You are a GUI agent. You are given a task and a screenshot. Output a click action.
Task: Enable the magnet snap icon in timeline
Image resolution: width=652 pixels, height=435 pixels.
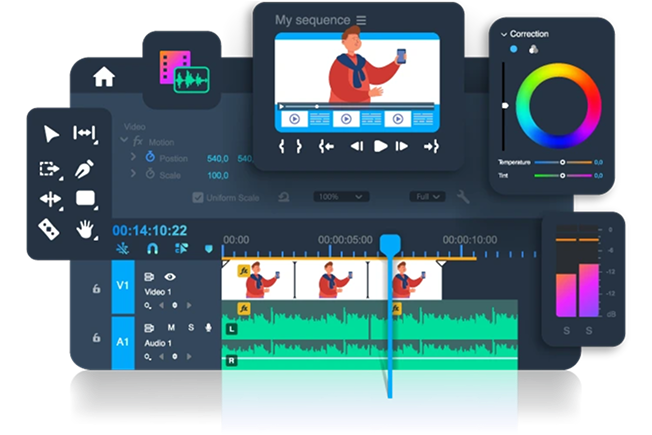point(152,248)
